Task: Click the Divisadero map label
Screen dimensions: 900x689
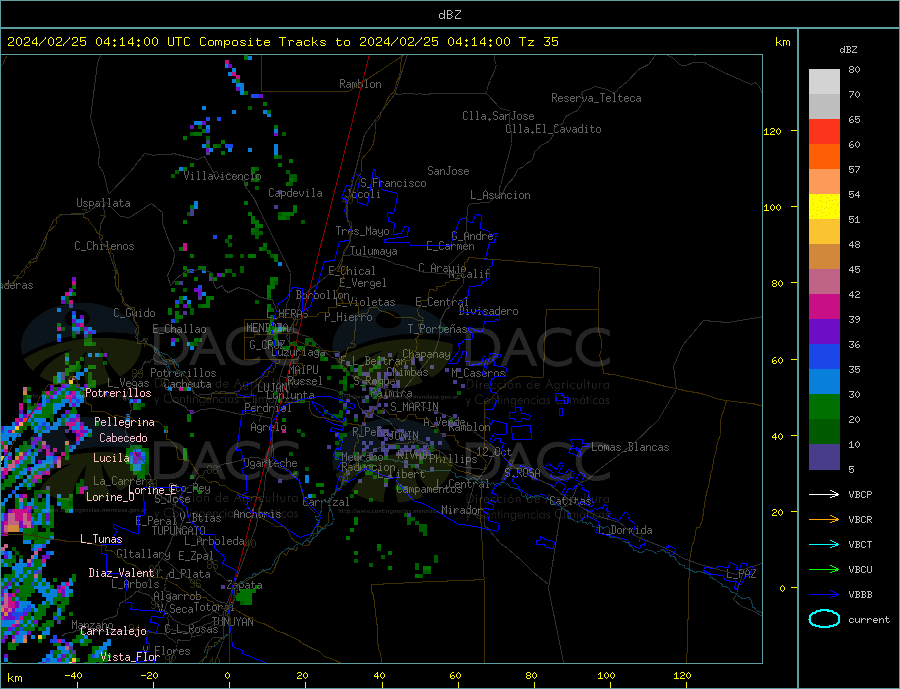Action: (x=488, y=311)
